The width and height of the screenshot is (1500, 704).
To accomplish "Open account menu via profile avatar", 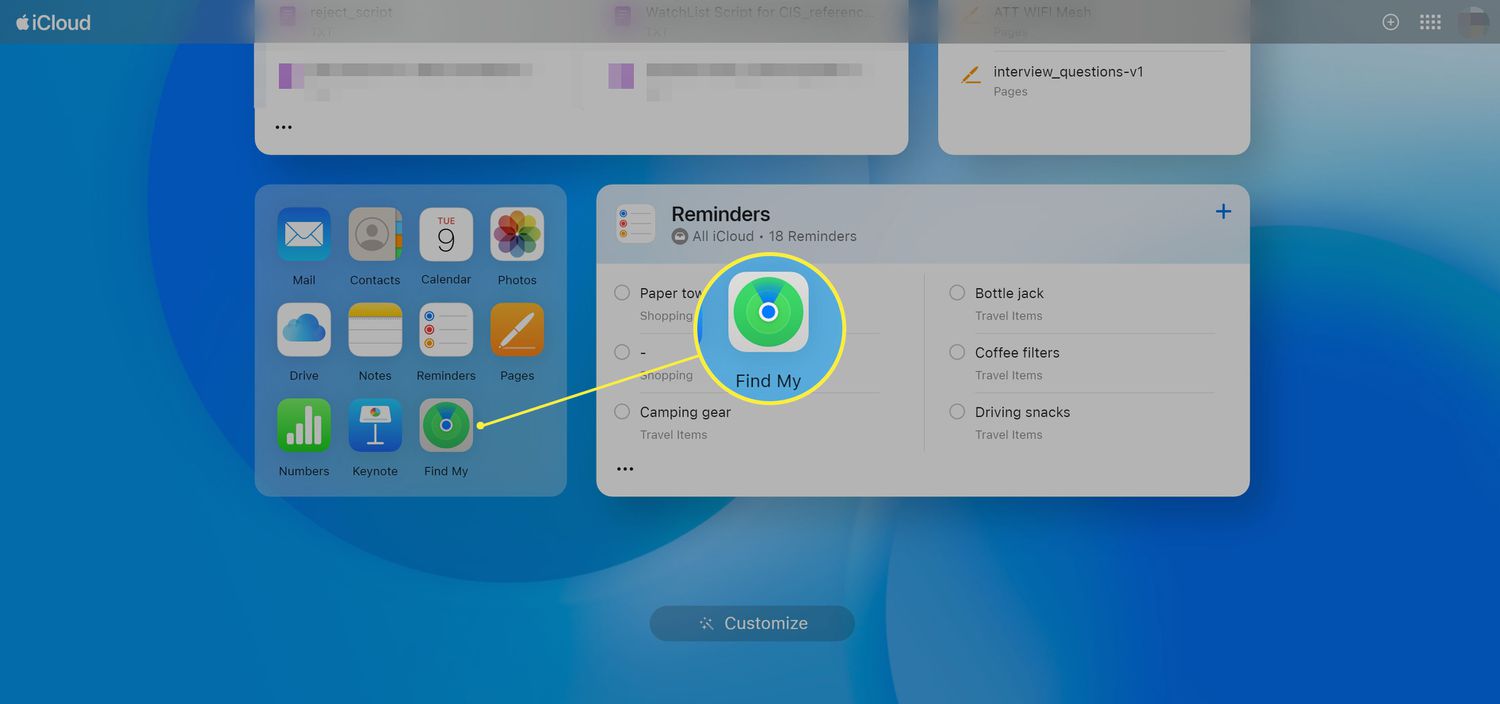I will click(1472, 22).
